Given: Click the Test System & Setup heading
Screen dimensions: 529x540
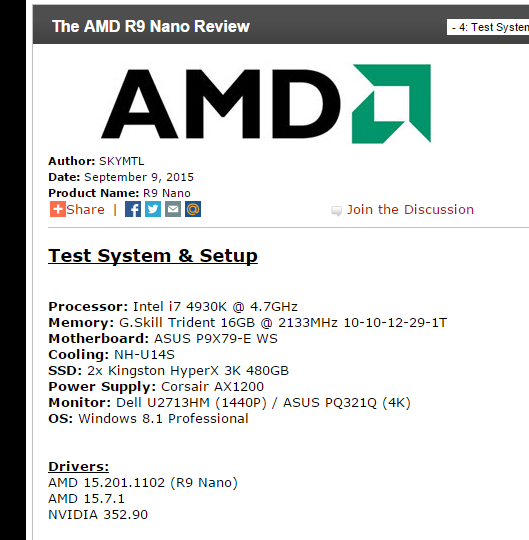Looking at the screenshot, I should 153,256.
